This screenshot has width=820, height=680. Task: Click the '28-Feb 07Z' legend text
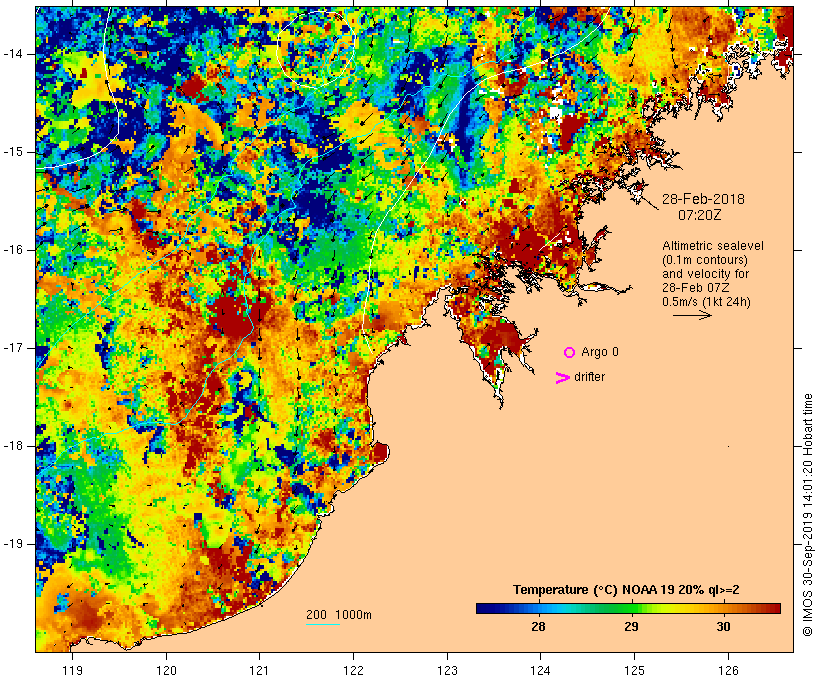696,288
